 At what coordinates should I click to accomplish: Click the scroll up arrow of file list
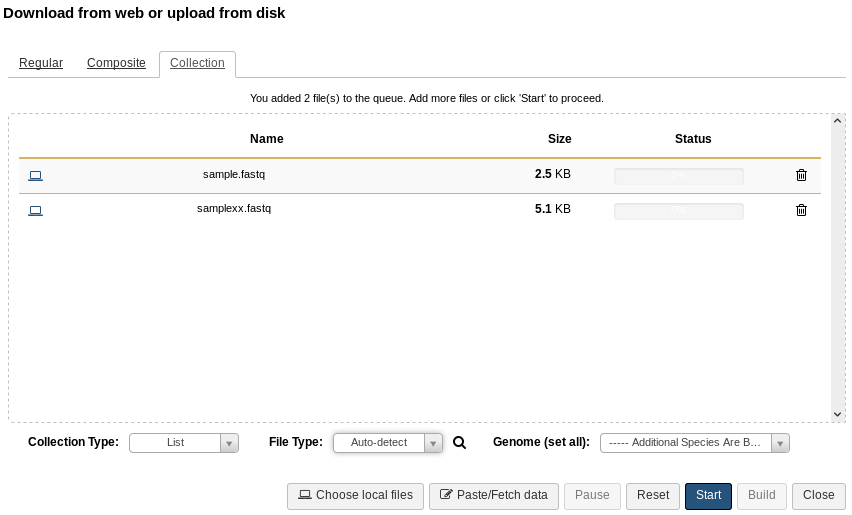[837, 121]
